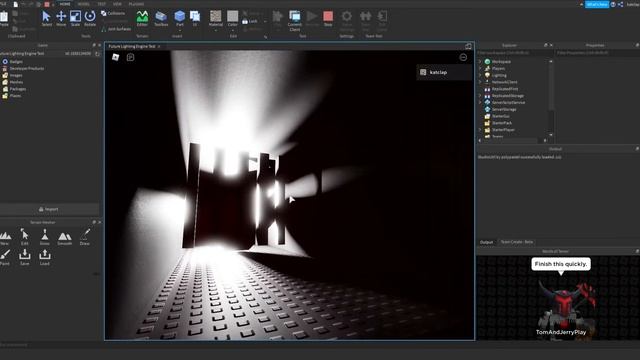This screenshot has height=360, width=640.
Task: Expand the NetworkClient node
Action: click(x=480, y=82)
